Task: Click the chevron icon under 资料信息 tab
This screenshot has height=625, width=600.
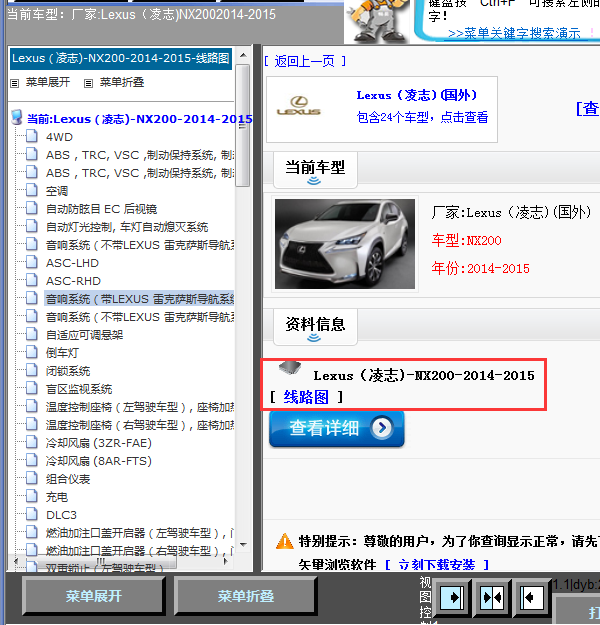Action: click(x=314, y=338)
